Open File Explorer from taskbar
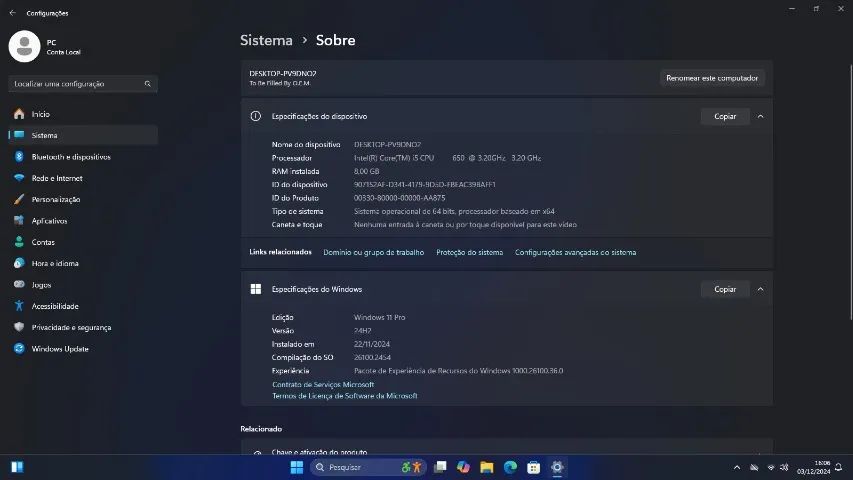 click(487, 467)
